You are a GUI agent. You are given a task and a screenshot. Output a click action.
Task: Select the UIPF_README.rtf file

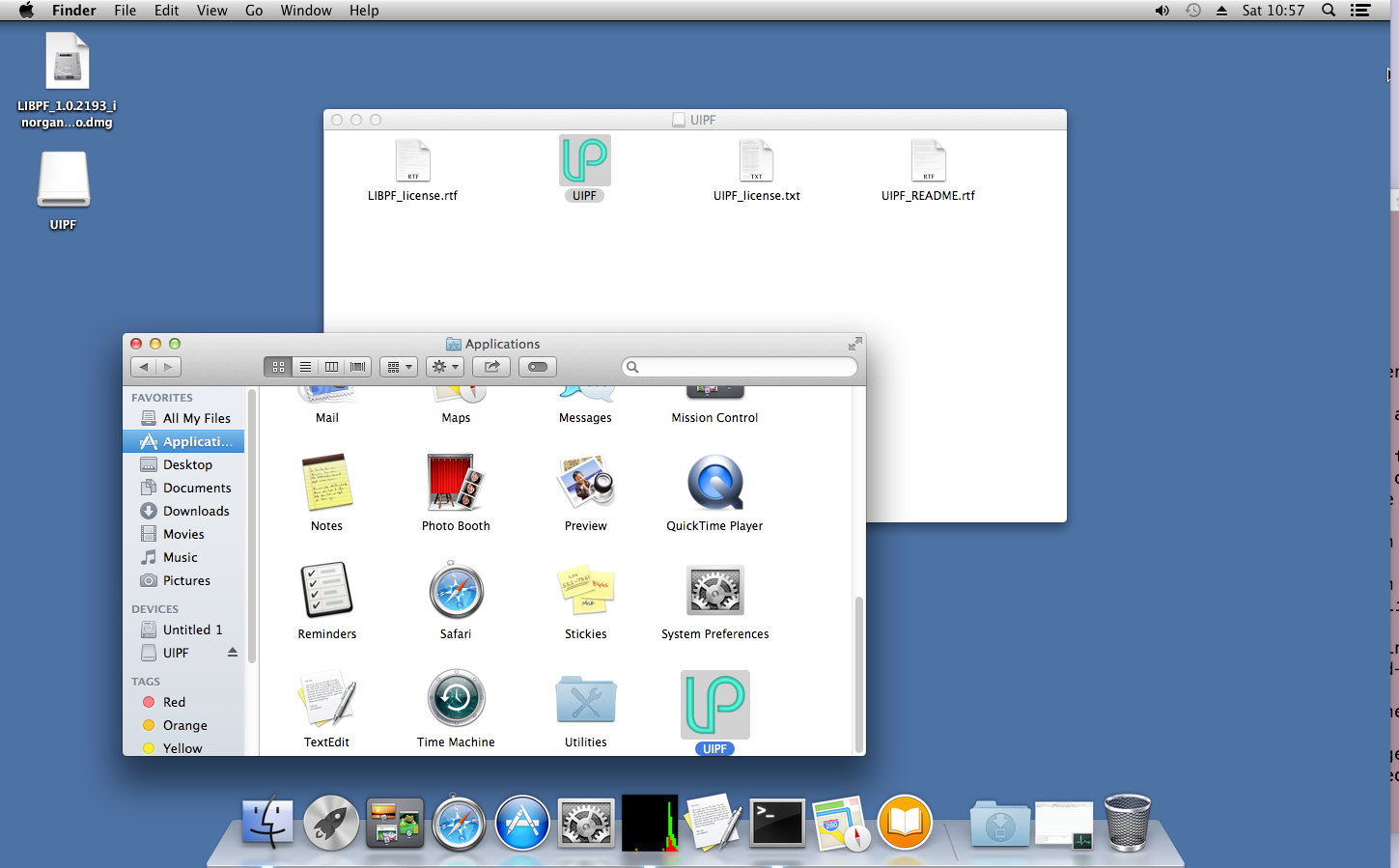tap(928, 162)
